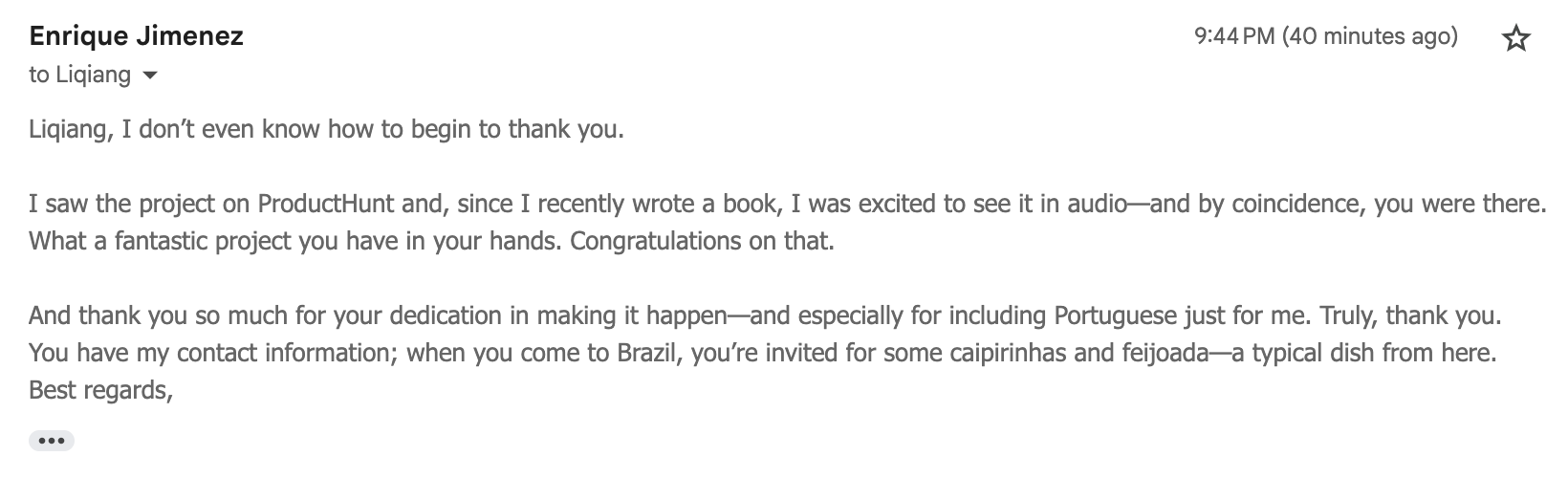Click the word 'Portuguese' in the email body
Image resolution: width=1568 pixels, height=478 pixels.
[x=1116, y=315]
